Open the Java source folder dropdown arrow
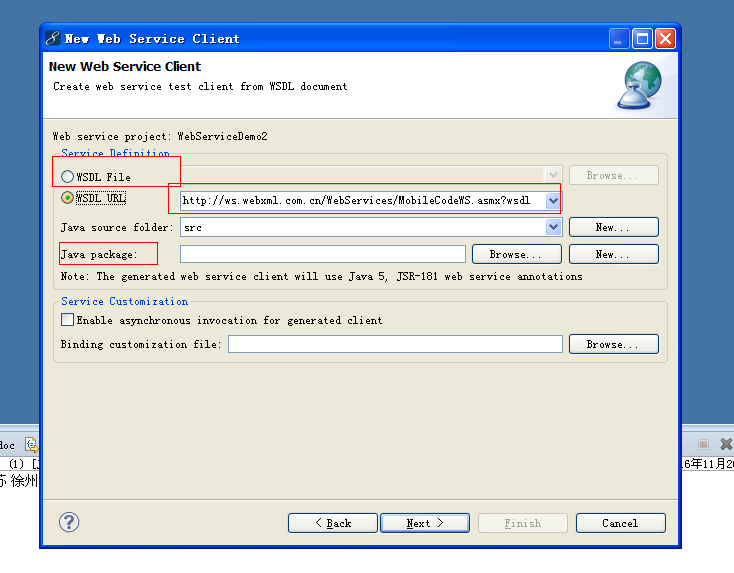This screenshot has width=734, height=573. pos(553,228)
